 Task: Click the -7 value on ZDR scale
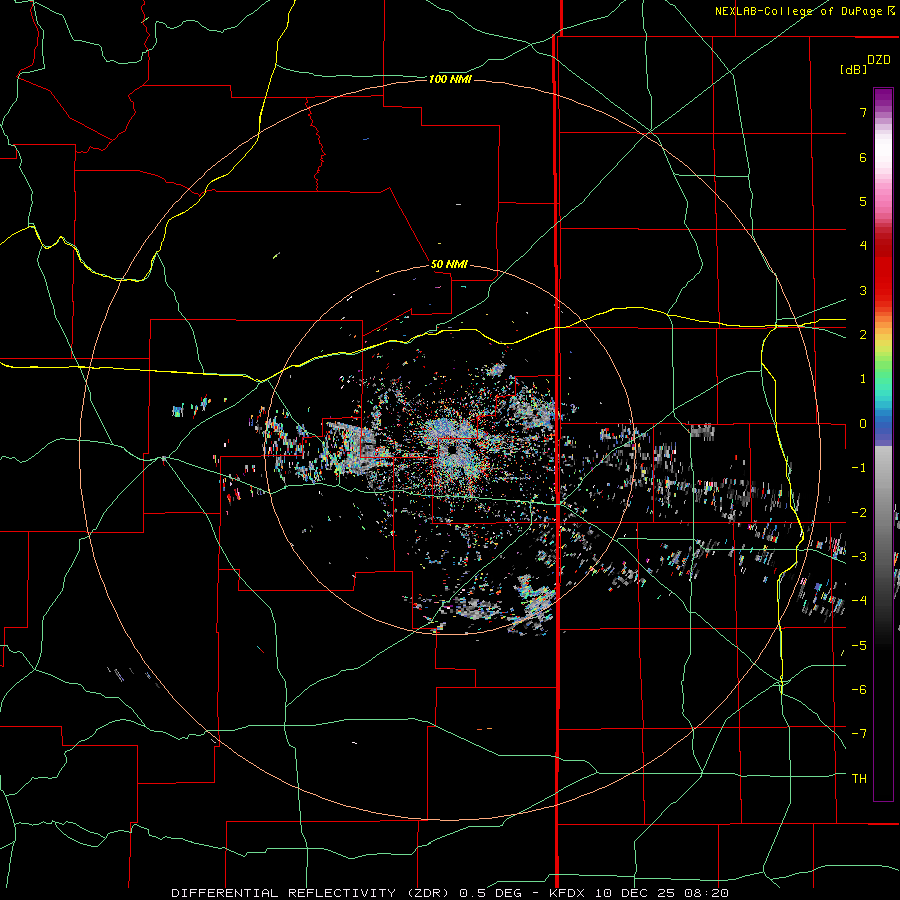[x=859, y=734]
